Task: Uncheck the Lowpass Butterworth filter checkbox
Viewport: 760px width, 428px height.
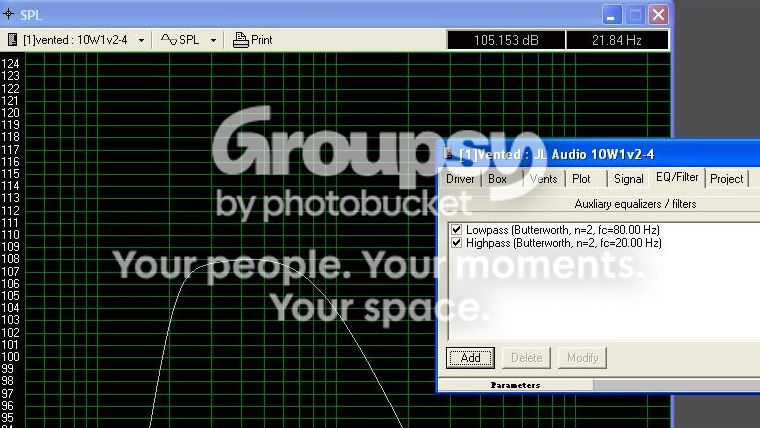Action: click(456, 230)
